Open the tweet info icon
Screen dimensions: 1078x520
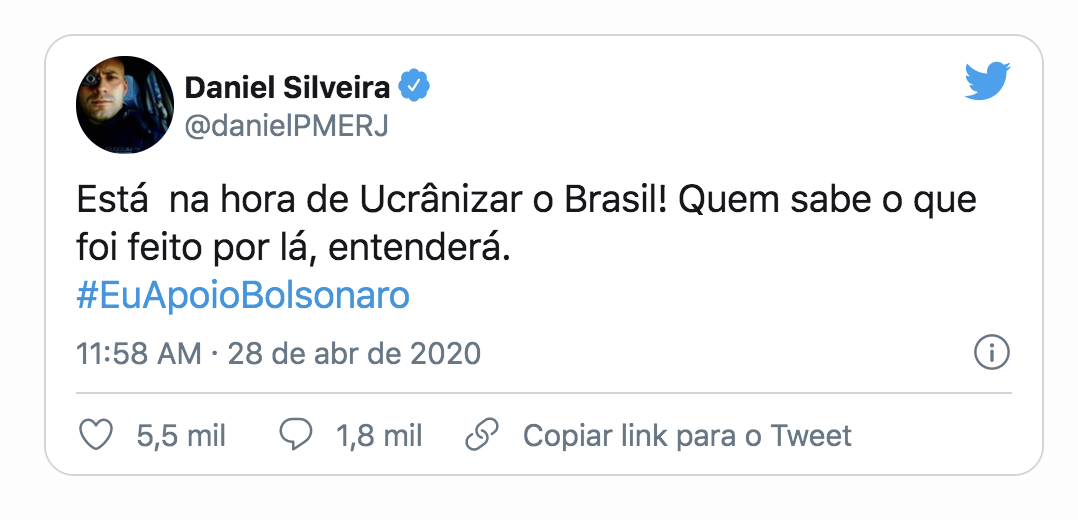tap(991, 352)
